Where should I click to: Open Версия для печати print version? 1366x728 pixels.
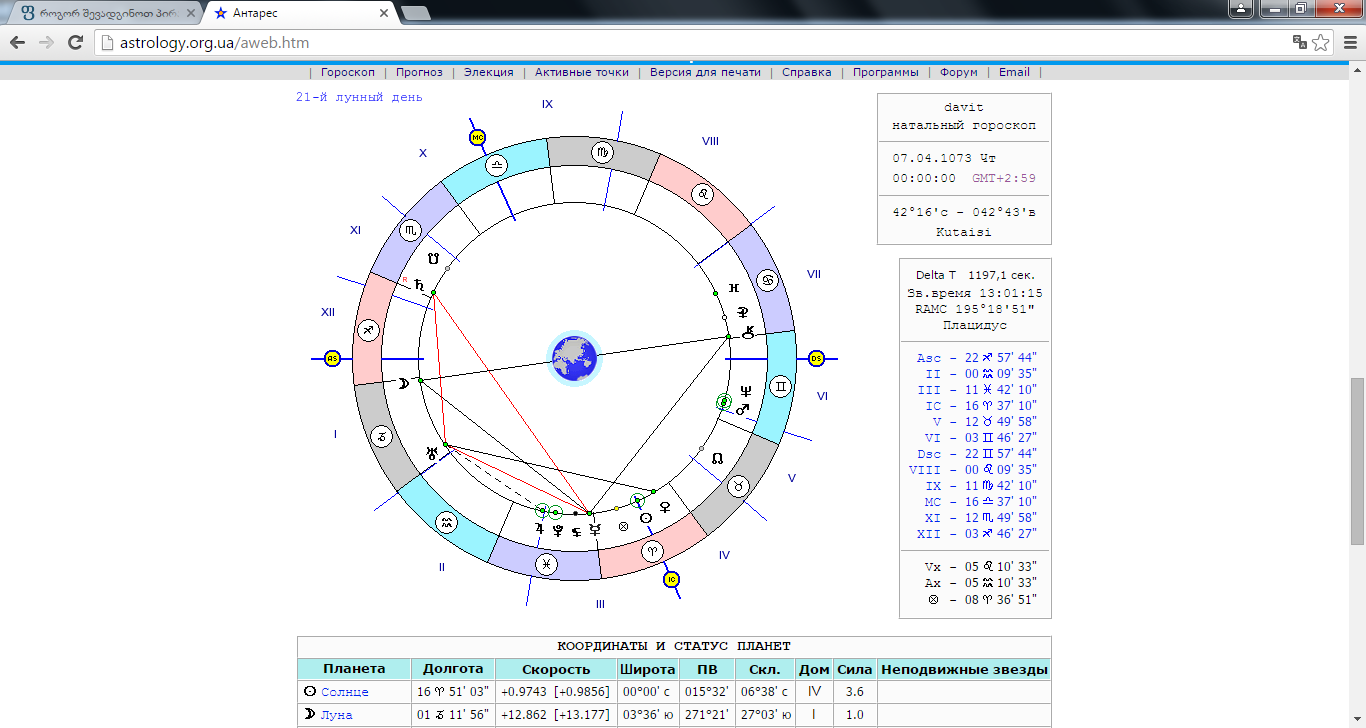[x=705, y=72]
